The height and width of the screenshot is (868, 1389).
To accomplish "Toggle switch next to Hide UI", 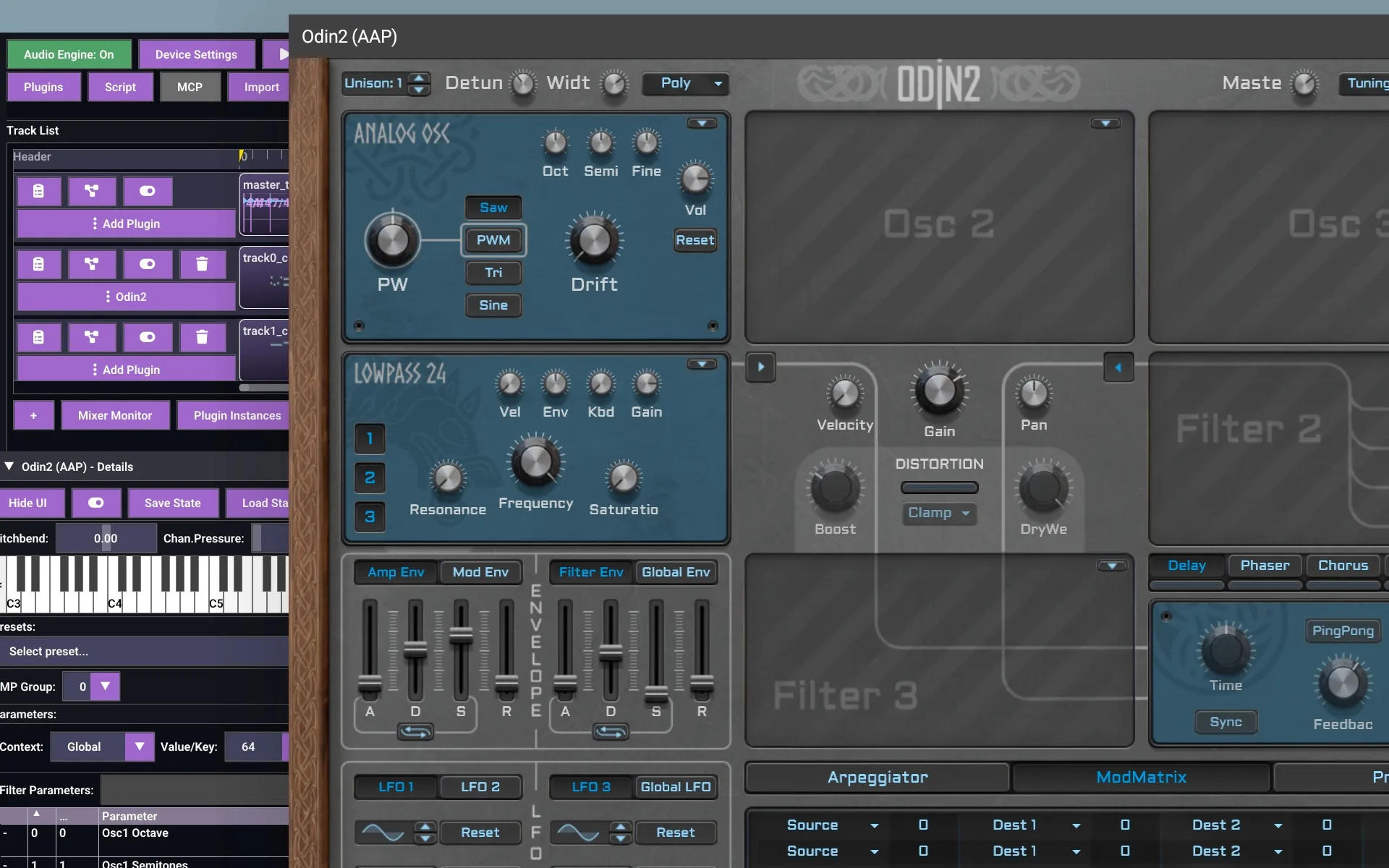I will pyautogui.click(x=95, y=503).
